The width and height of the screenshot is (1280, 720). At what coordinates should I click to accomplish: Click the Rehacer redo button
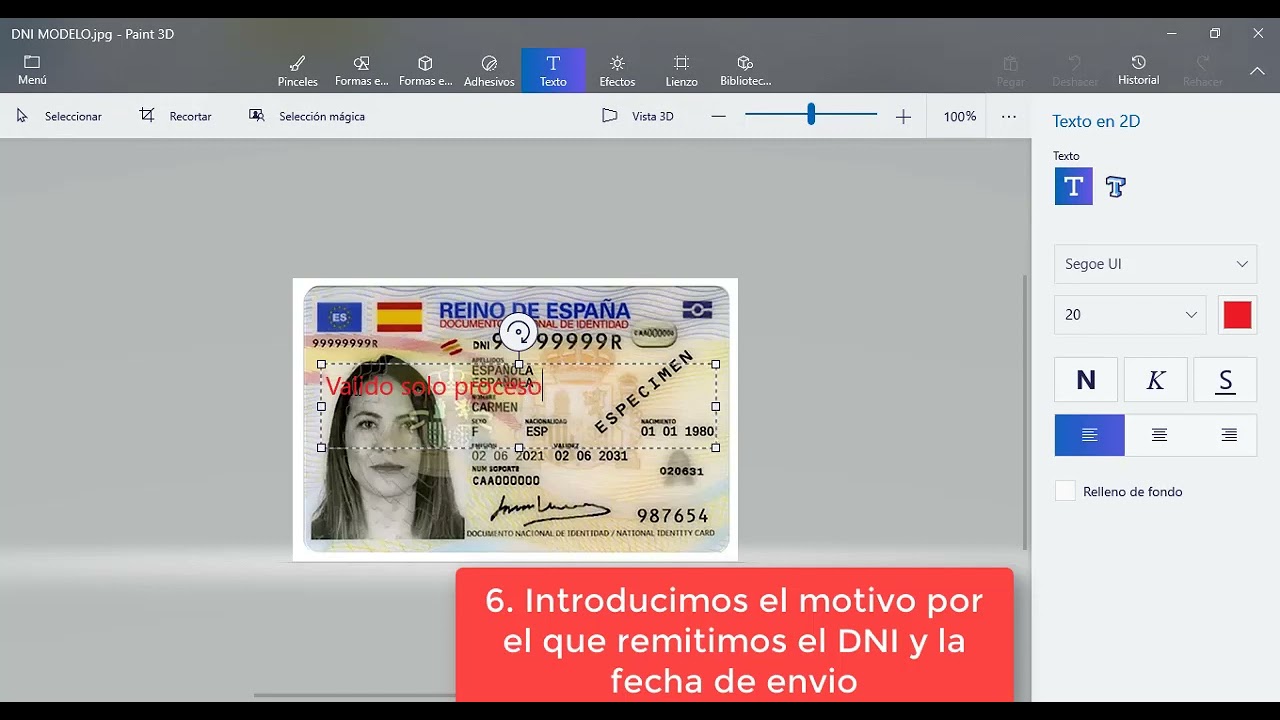pyautogui.click(x=1203, y=71)
